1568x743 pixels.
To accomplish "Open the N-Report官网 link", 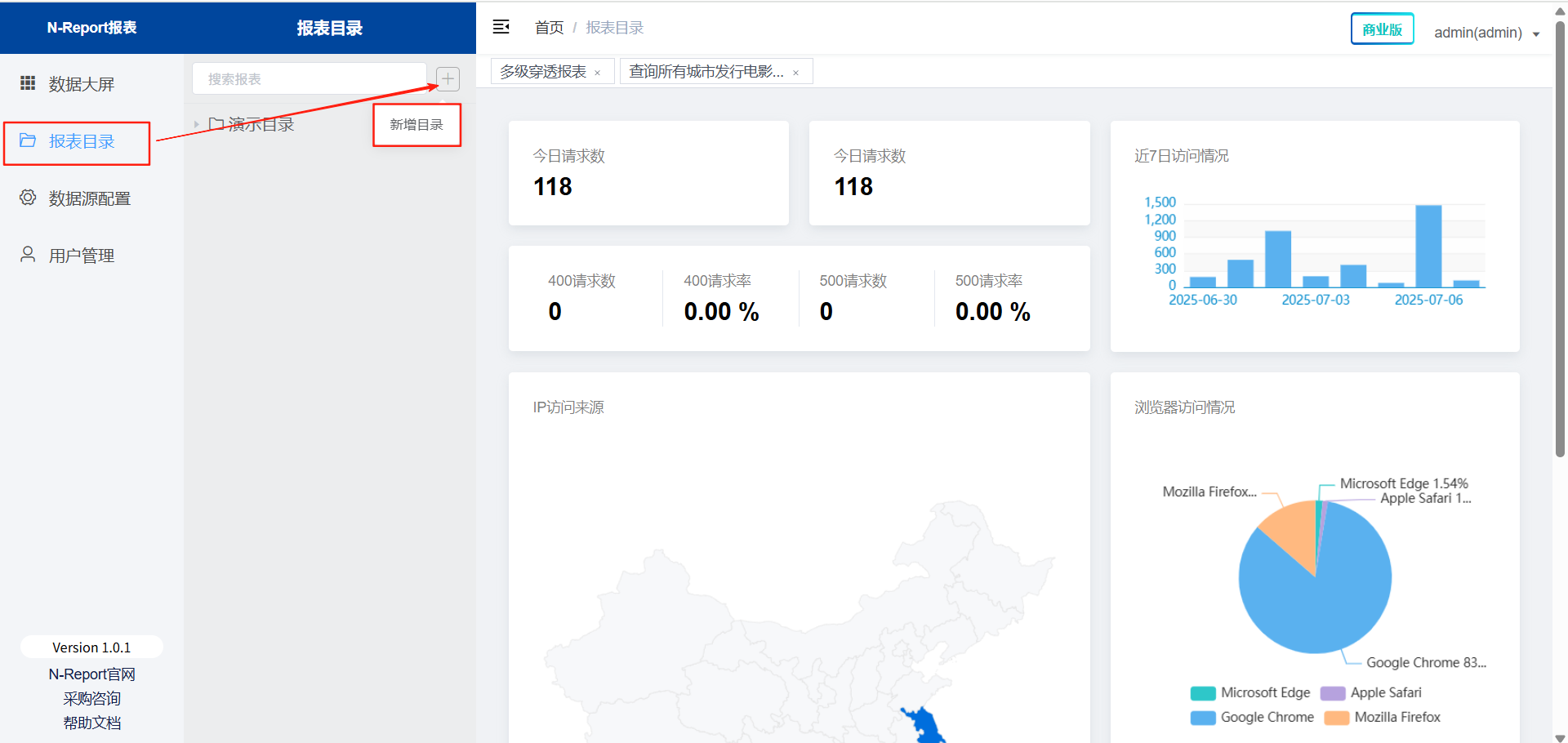I will [x=91, y=674].
